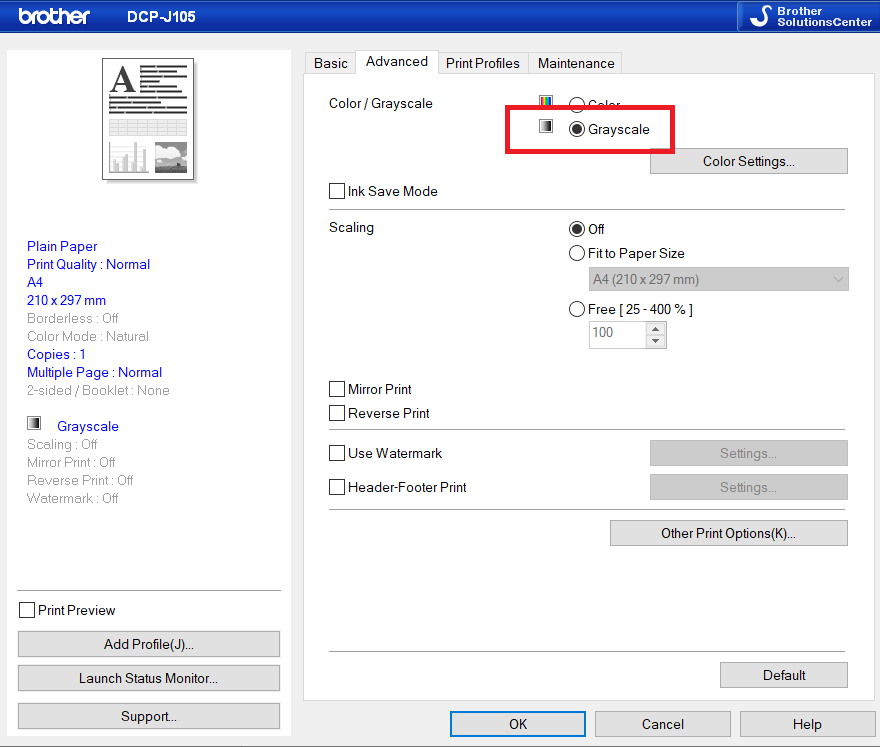Open Color Settings dialog

point(748,161)
